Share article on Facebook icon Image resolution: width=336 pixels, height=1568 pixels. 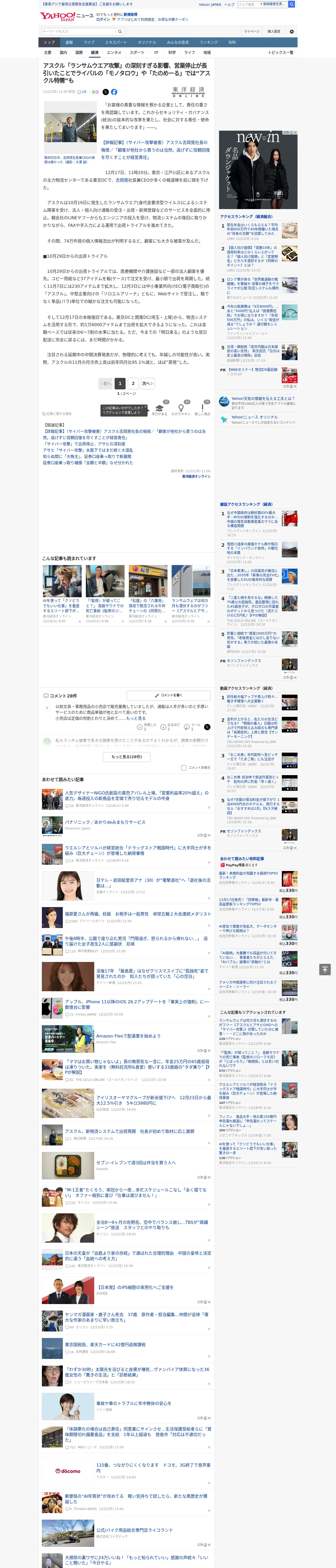[114, 92]
